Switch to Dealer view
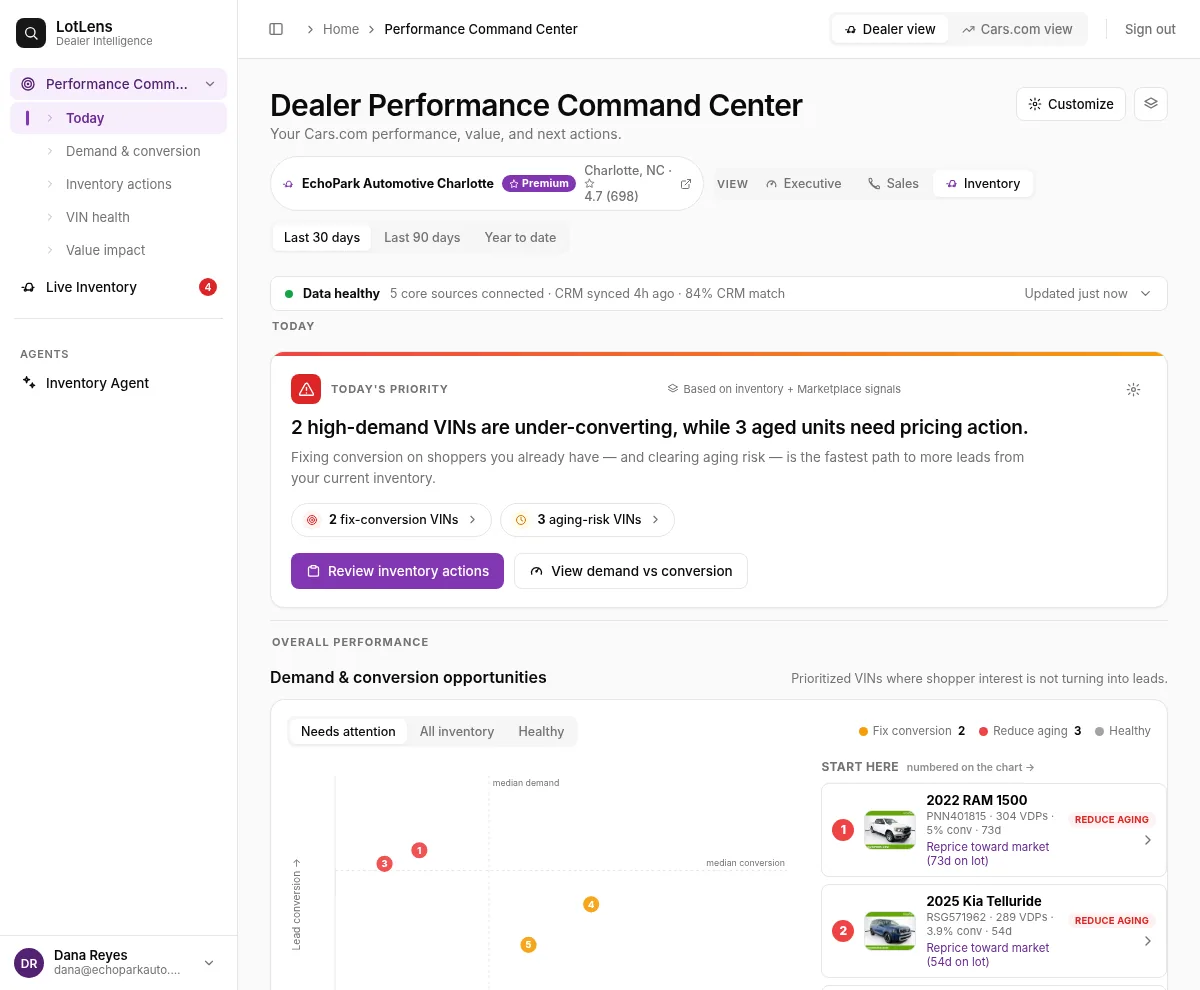The height and width of the screenshot is (990, 1200). [890, 29]
